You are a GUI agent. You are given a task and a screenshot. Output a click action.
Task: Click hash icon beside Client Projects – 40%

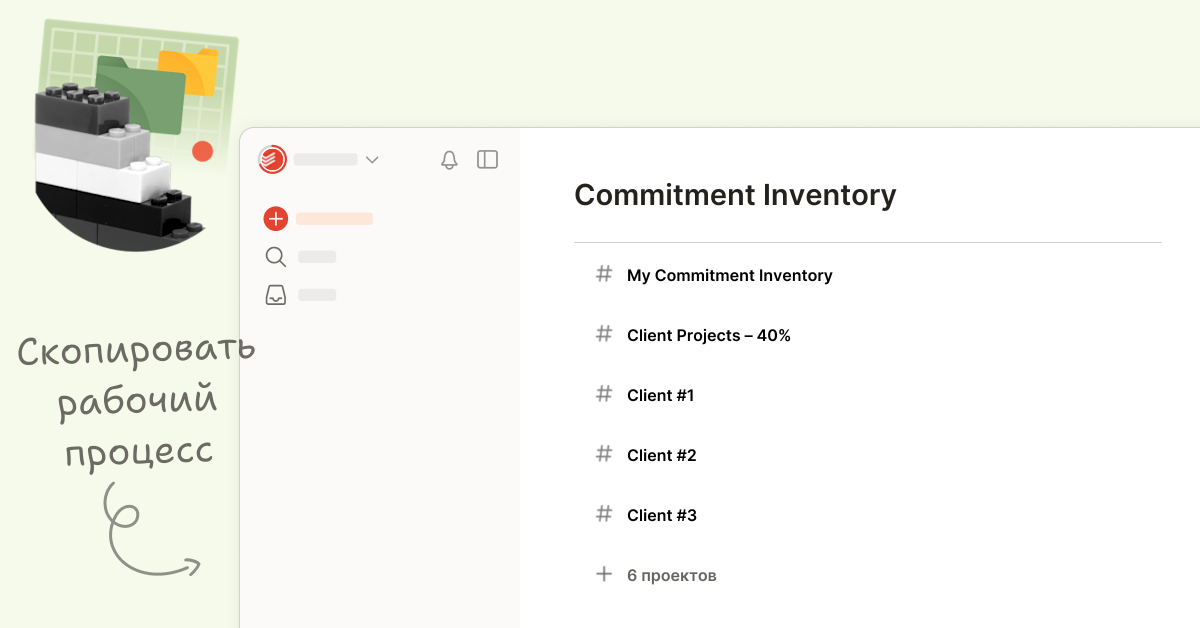(604, 334)
